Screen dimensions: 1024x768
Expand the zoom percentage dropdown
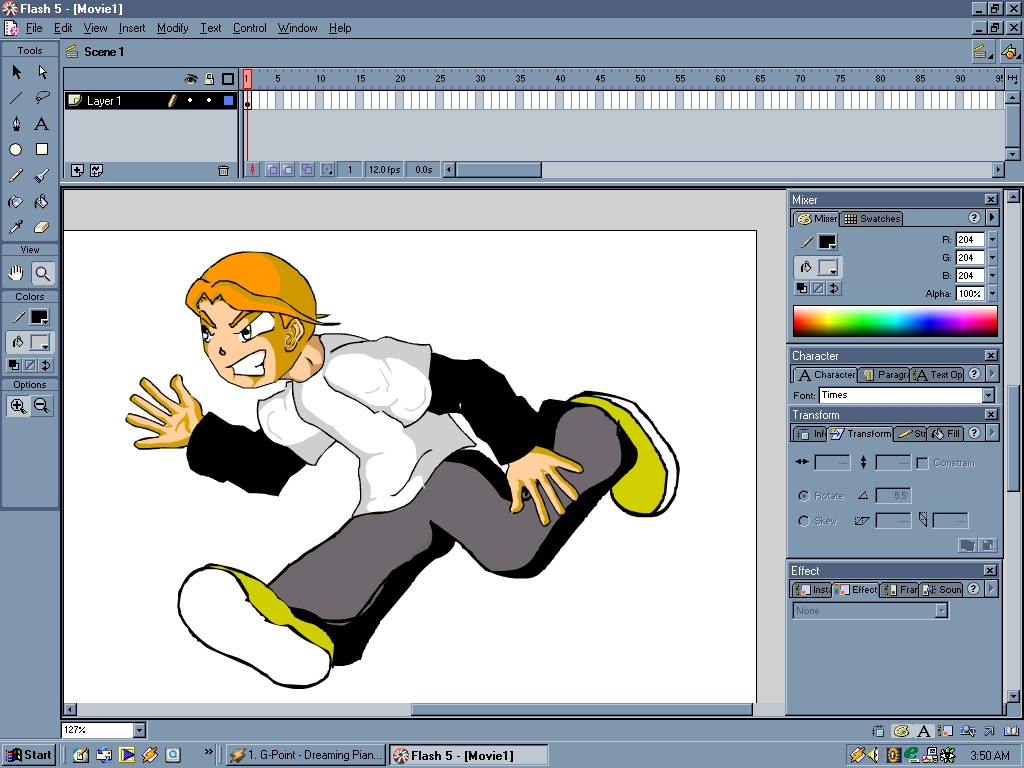(x=139, y=731)
